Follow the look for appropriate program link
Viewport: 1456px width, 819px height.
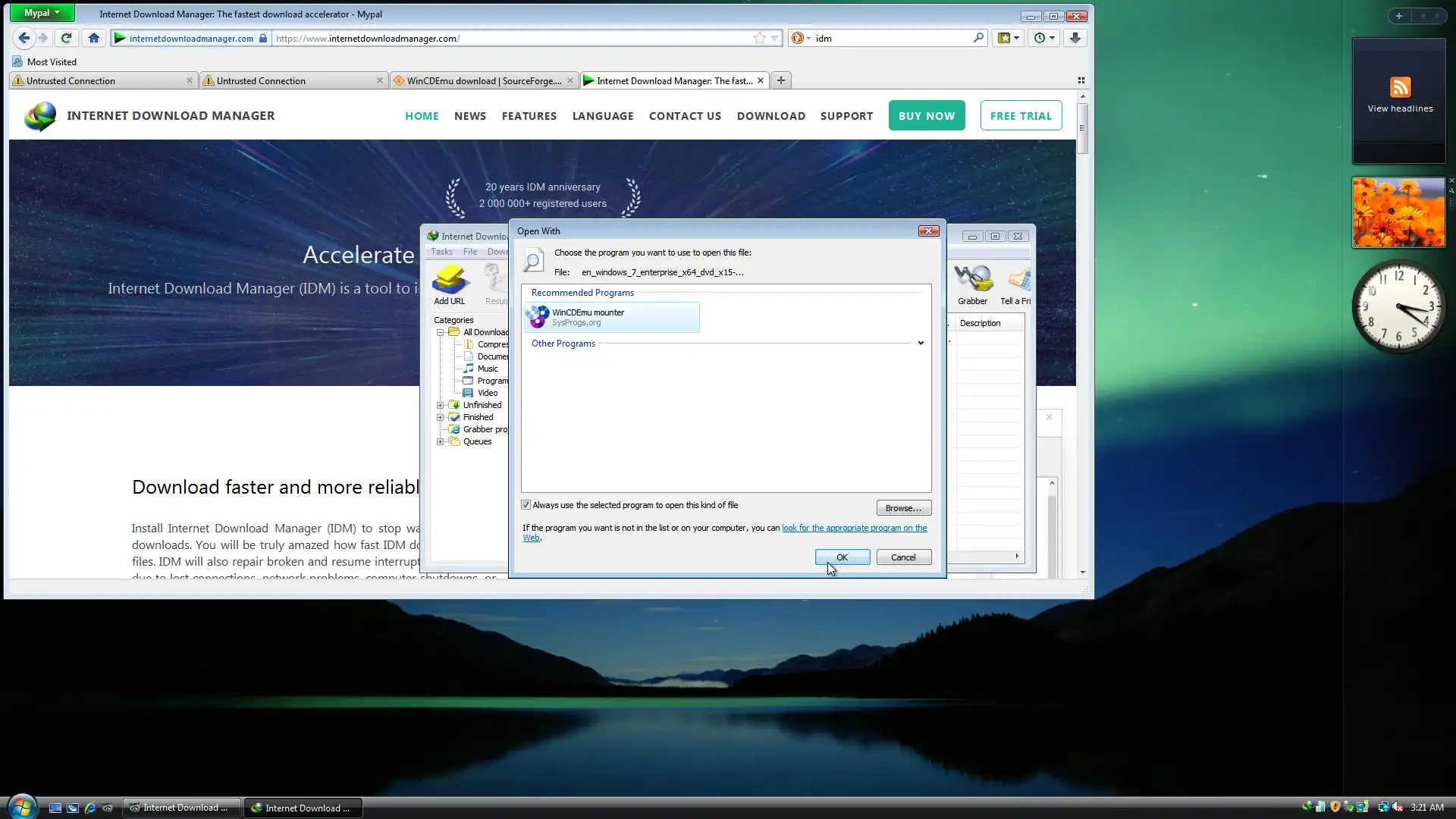(x=853, y=528)
